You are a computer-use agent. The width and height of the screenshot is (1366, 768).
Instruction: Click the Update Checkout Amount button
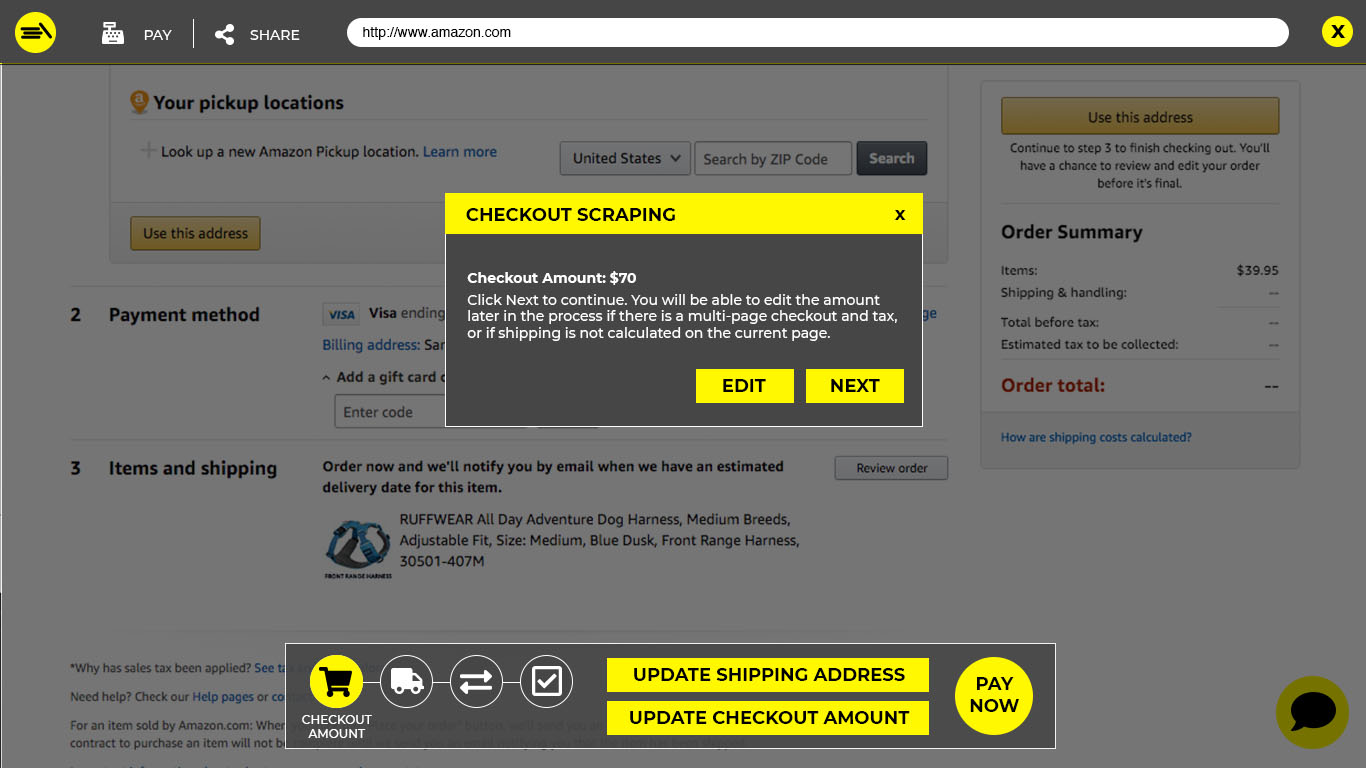767,718
